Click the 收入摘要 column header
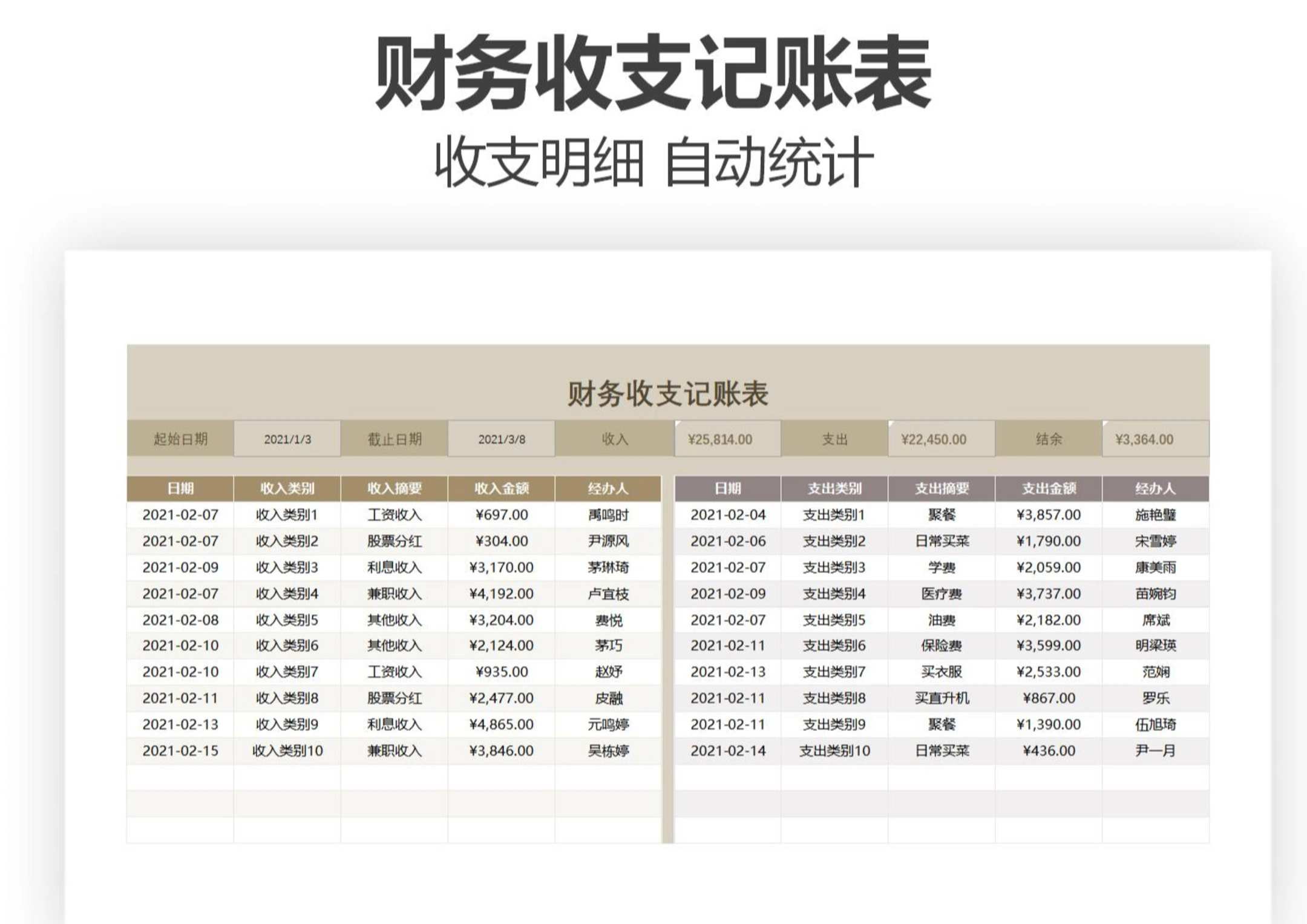Image resolution: width=1307 pixels, height=924 pixels. click(394, 488)
